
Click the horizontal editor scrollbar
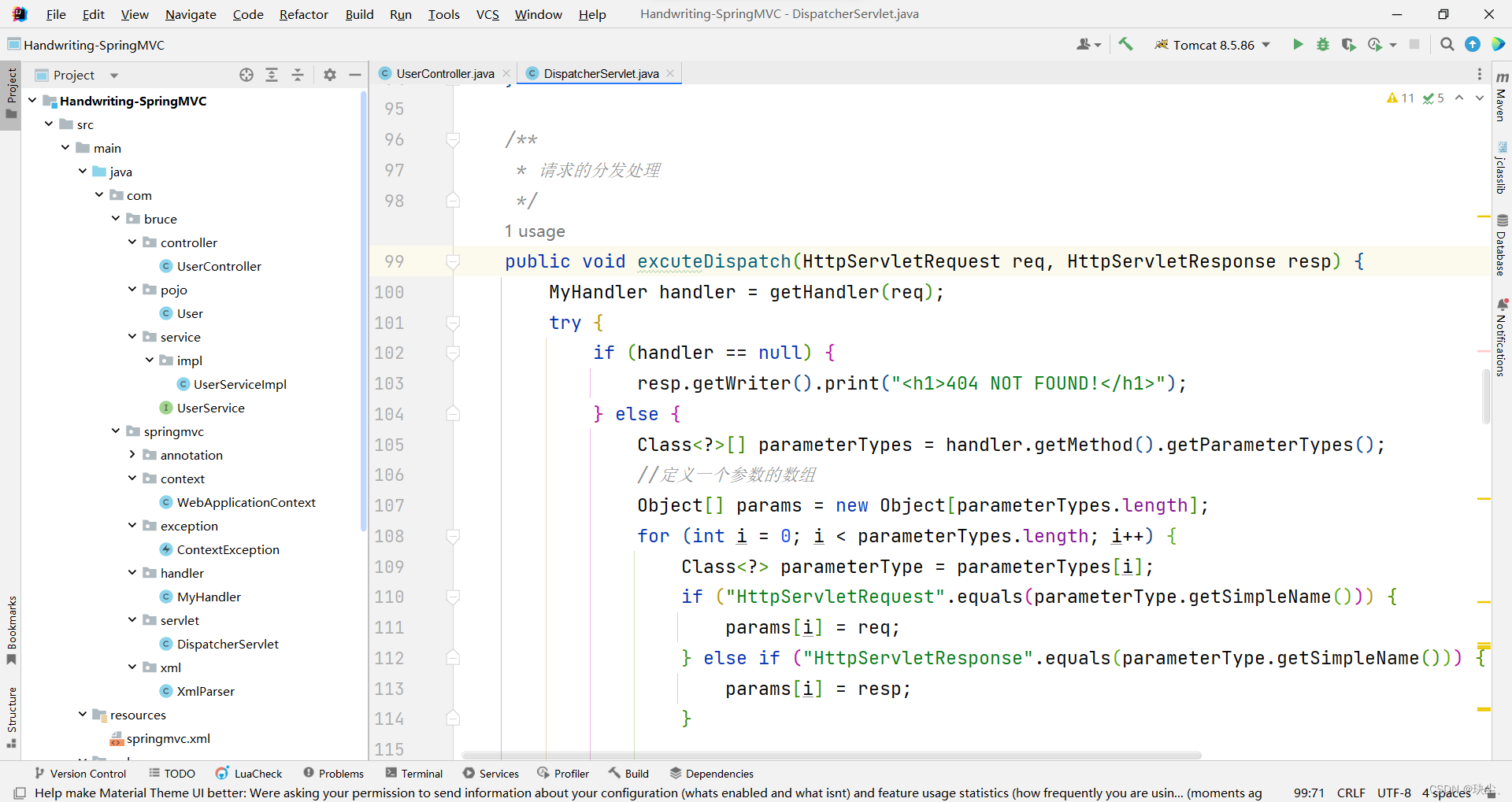pos(832,756)
